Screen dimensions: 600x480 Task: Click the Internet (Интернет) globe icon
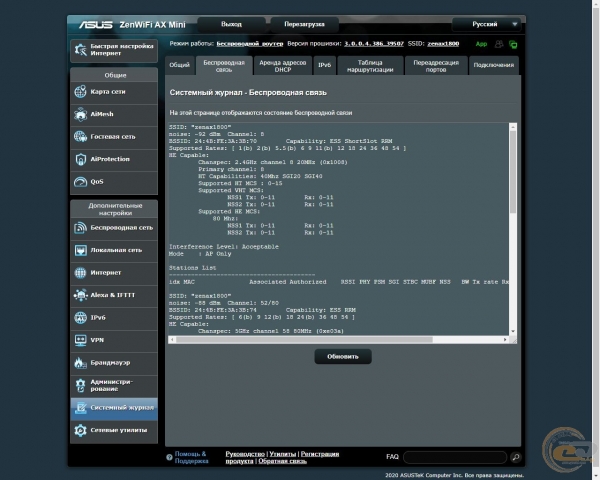pos(80,273)
